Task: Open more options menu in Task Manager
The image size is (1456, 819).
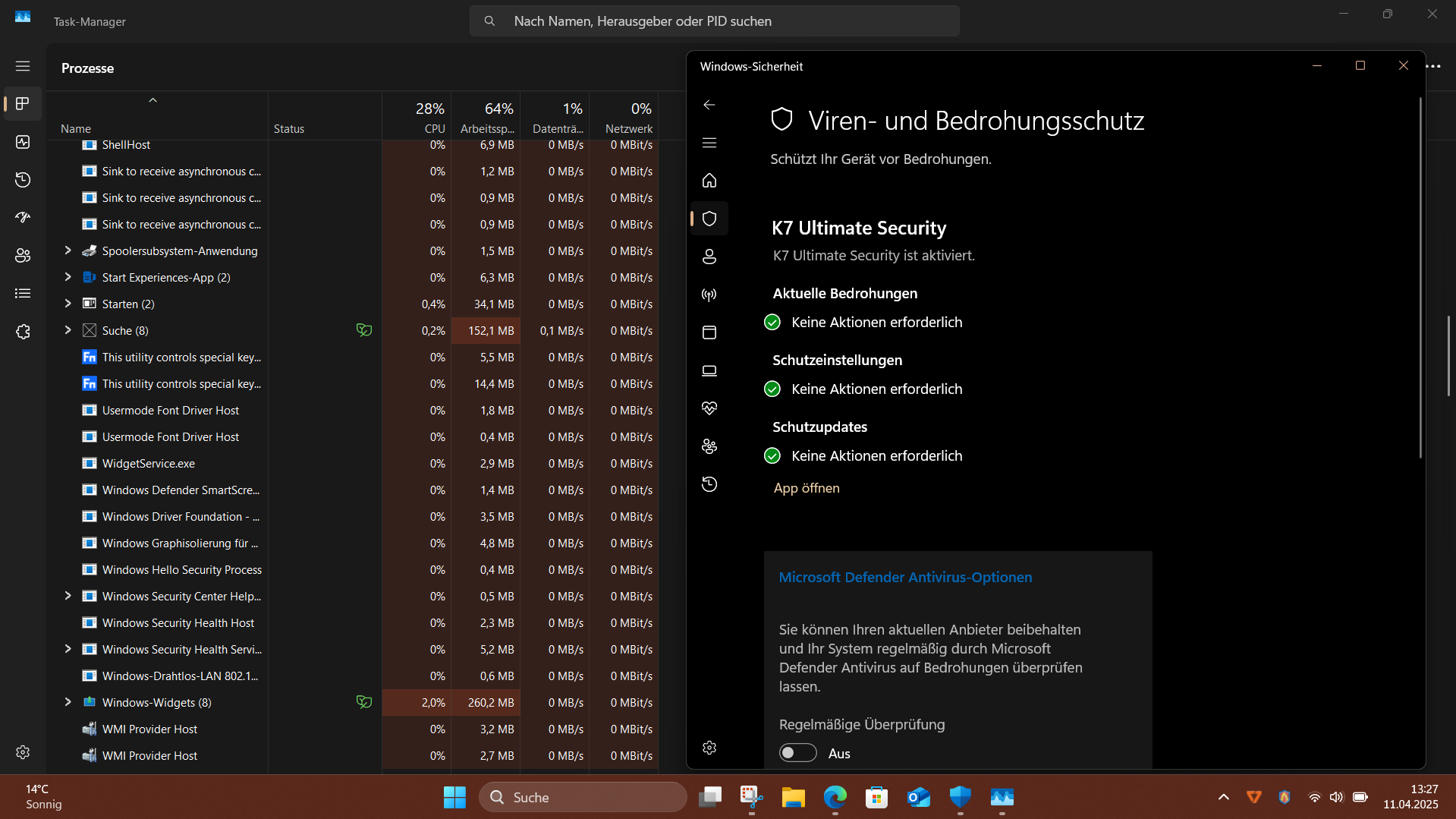Action: click(1433, 67)
